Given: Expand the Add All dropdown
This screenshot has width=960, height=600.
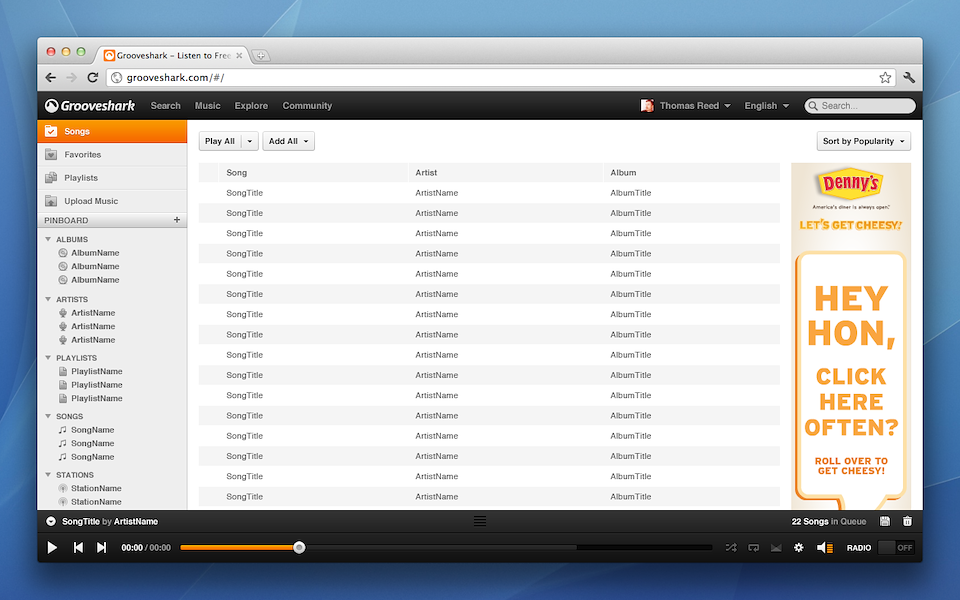Looking at the screenshot, I should tap(288, 142).
